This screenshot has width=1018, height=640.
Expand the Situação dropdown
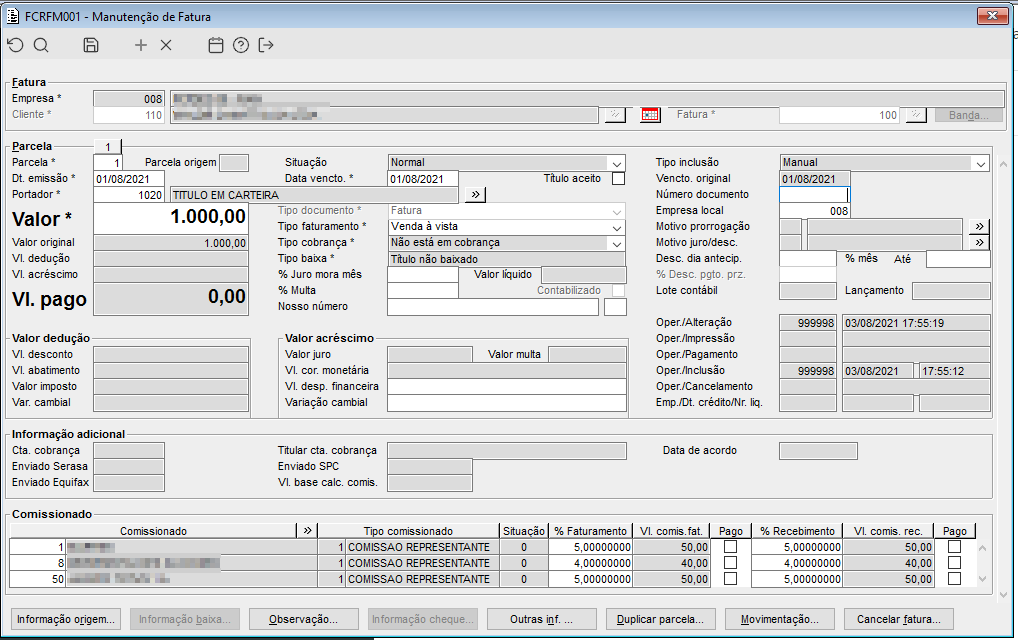coord(617,163)
